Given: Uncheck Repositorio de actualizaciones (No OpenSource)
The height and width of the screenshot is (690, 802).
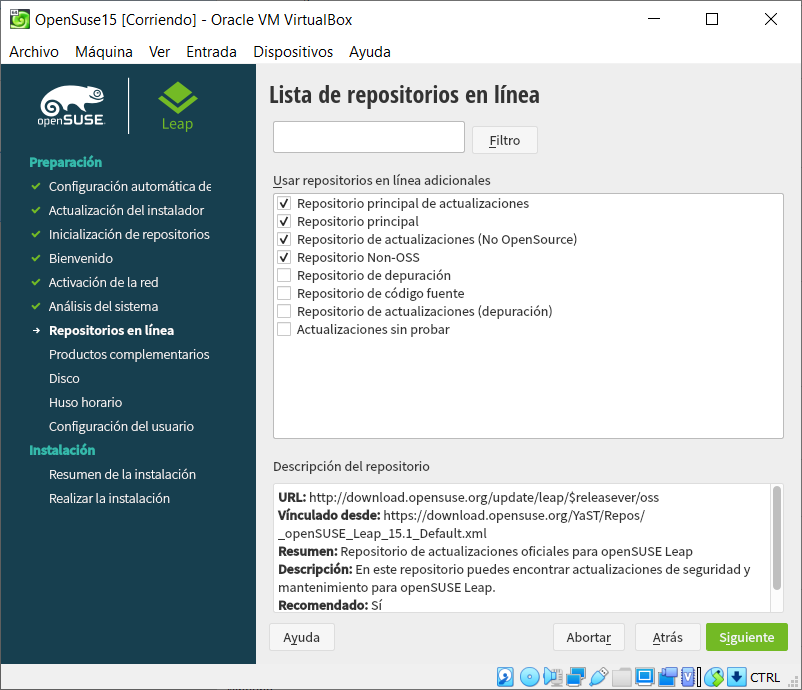Looking at the screenshot, I should click(x=284, y=239).
